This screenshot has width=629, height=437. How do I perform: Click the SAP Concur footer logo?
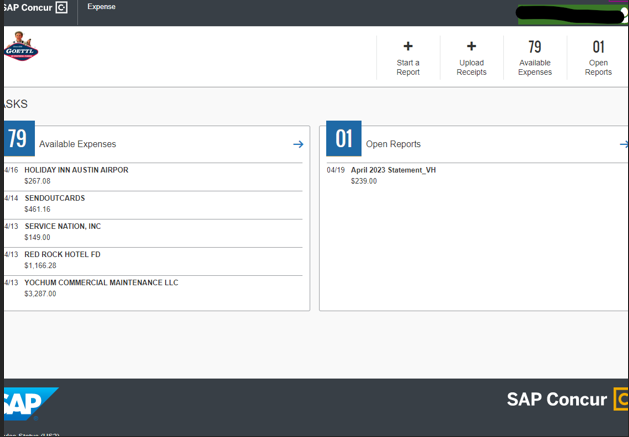pyautogui.click(x=567, y=399)
